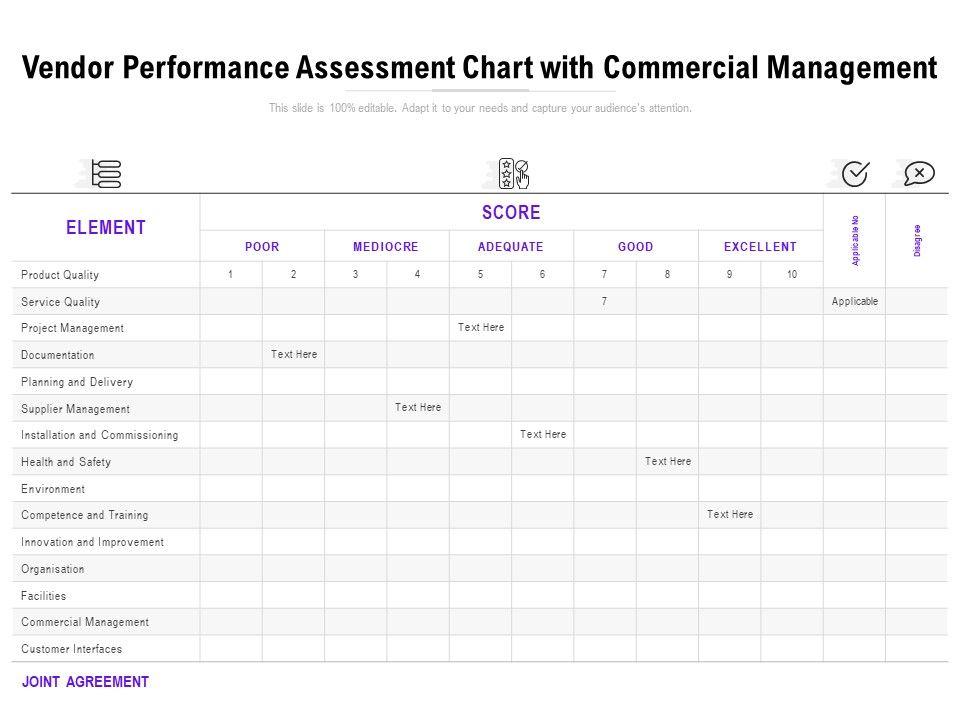The height and width of the screenshot is (720, 960).
Task: Click the star rating icon above SCORE
Action: pyautogui.click(x=512, y=174)
